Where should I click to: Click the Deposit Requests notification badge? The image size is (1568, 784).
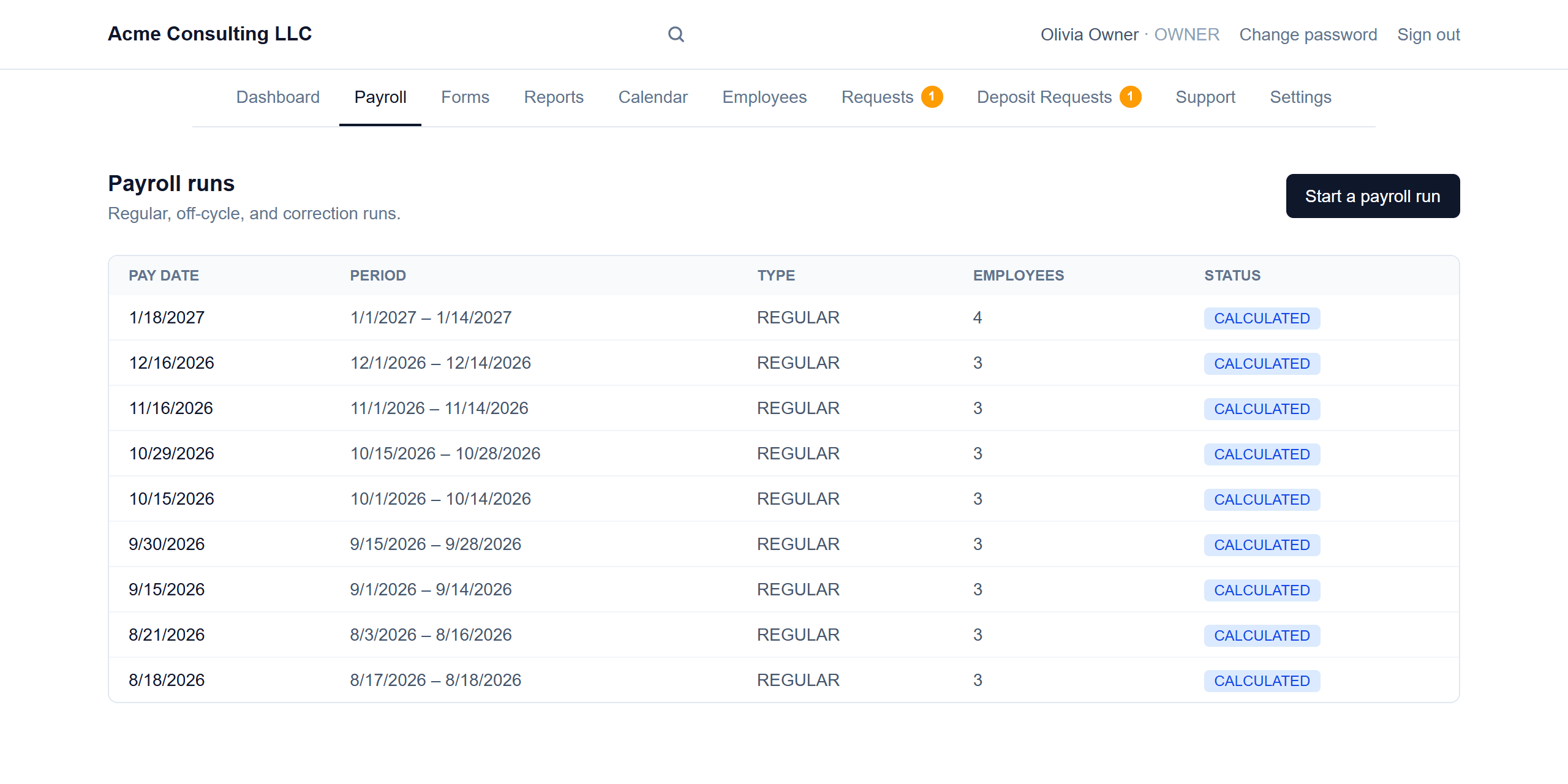1130,97
